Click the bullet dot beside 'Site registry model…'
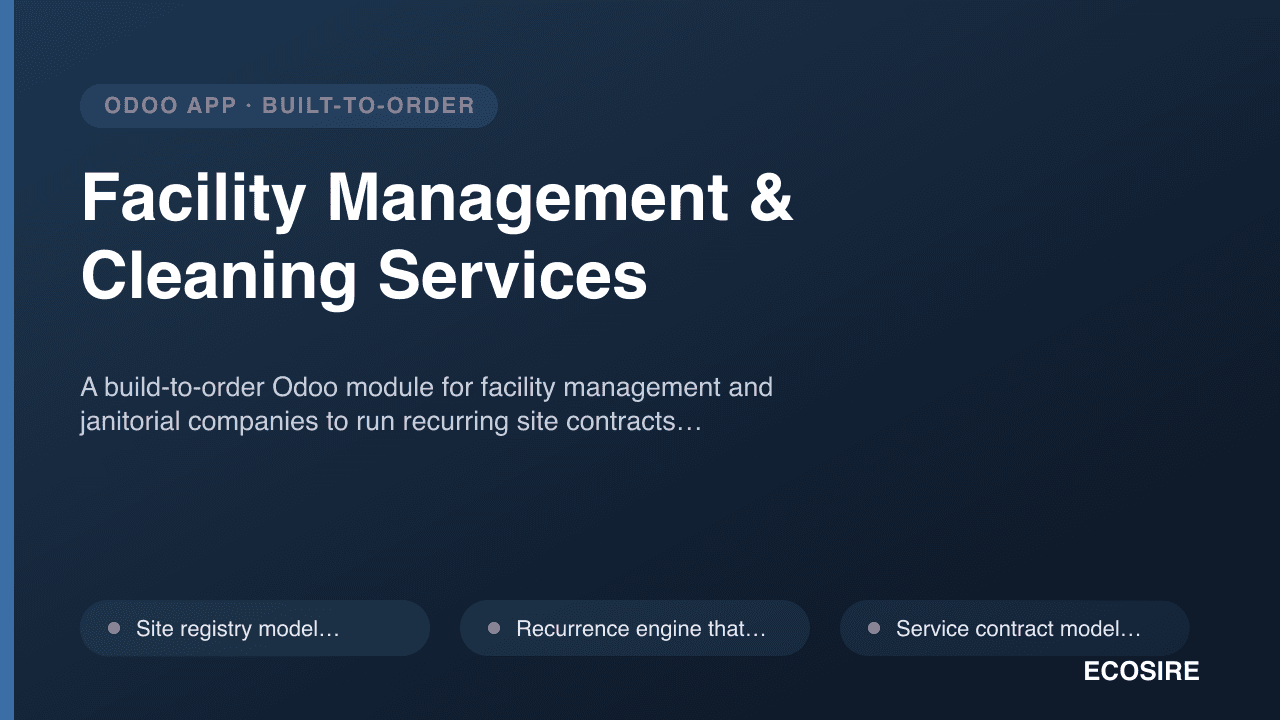Viewport: 1280px width, 720px height. click(x=114, y=628)
